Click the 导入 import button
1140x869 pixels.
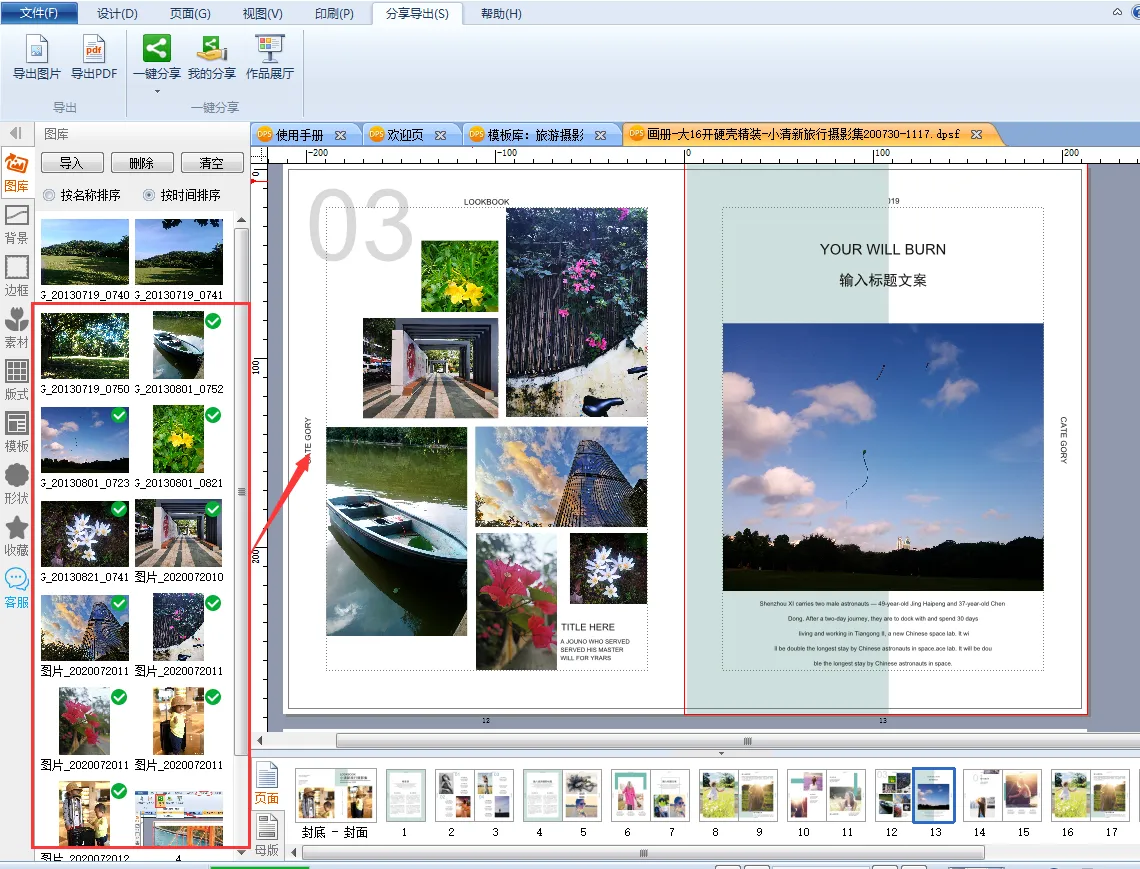pyautogui.click(x=71, y=163)
